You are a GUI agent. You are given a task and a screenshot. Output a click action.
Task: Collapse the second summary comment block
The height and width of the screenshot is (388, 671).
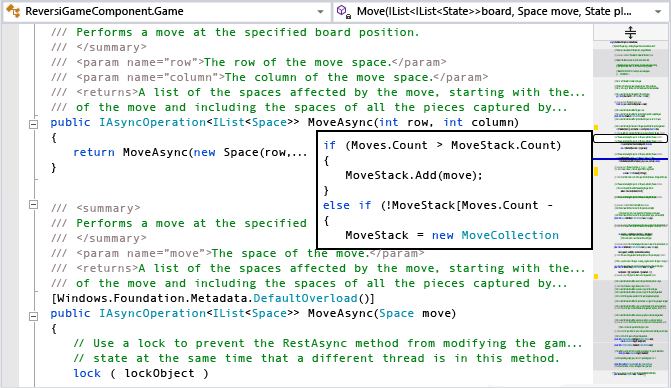coord(33,204)
